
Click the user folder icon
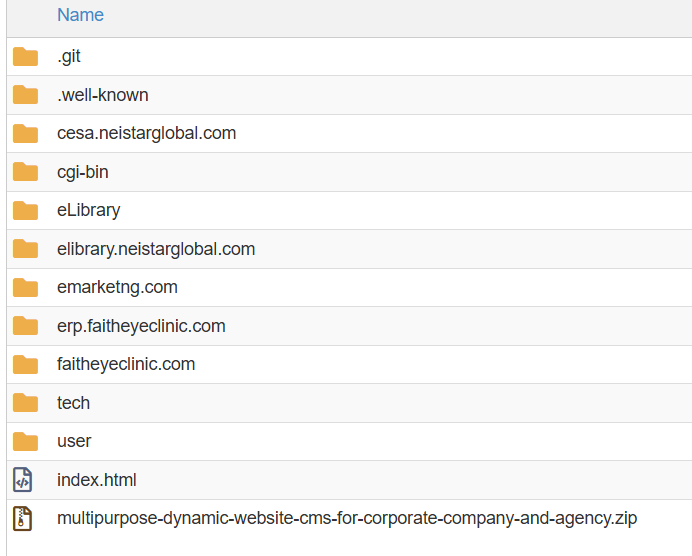[25, 441]
